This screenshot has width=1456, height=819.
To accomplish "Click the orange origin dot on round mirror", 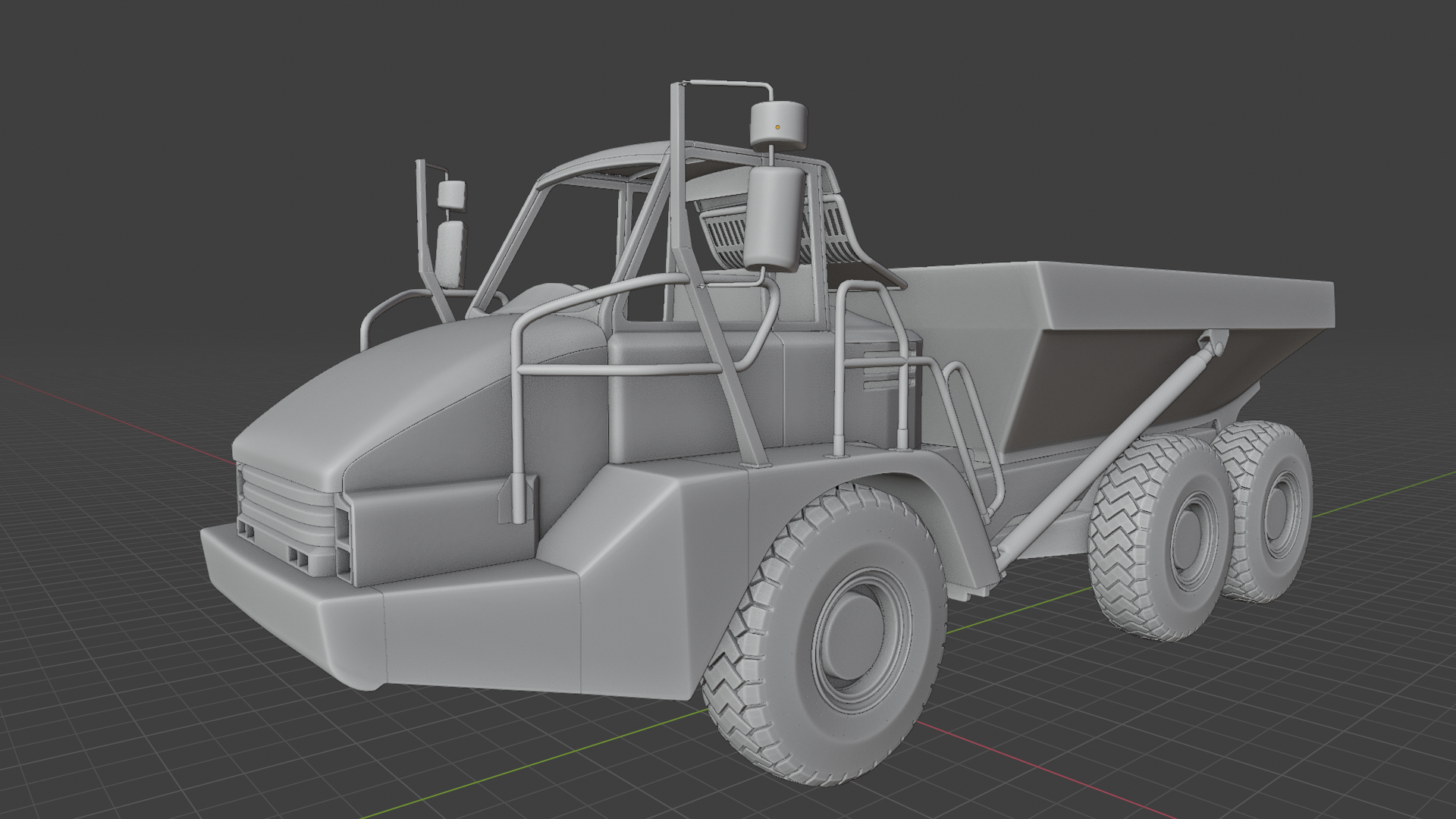I will click(x=777, y=127).
